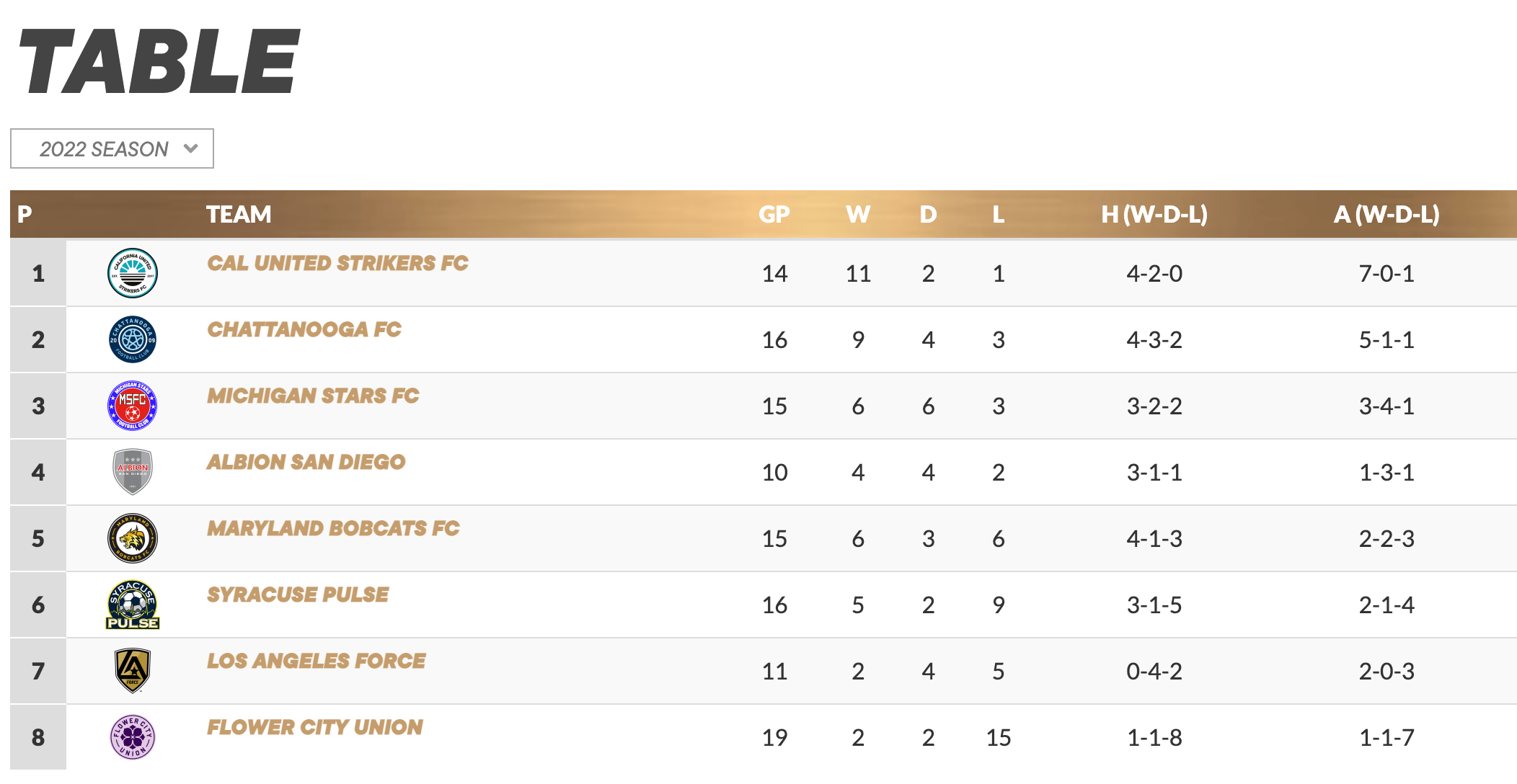Click the Albion San Diego shield logo

point(133,472)
